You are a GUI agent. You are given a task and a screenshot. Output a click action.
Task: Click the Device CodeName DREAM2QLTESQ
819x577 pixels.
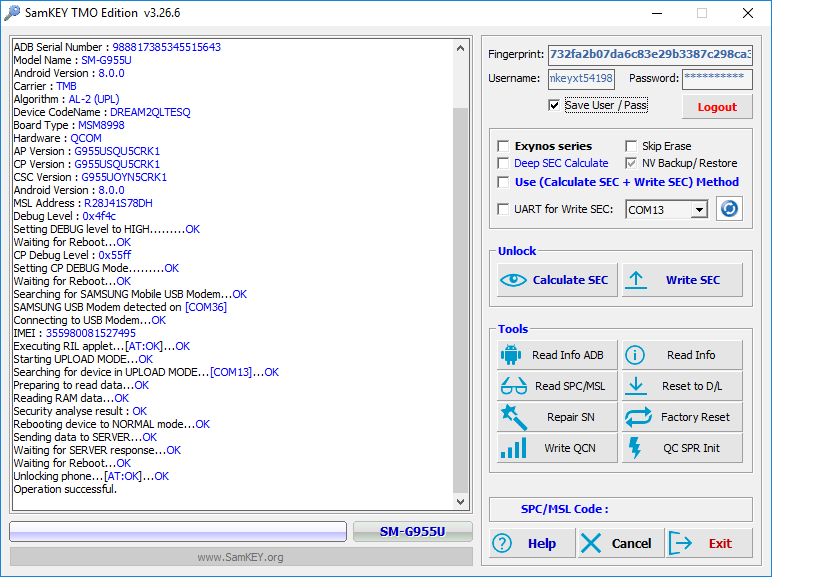coord(150,112)
